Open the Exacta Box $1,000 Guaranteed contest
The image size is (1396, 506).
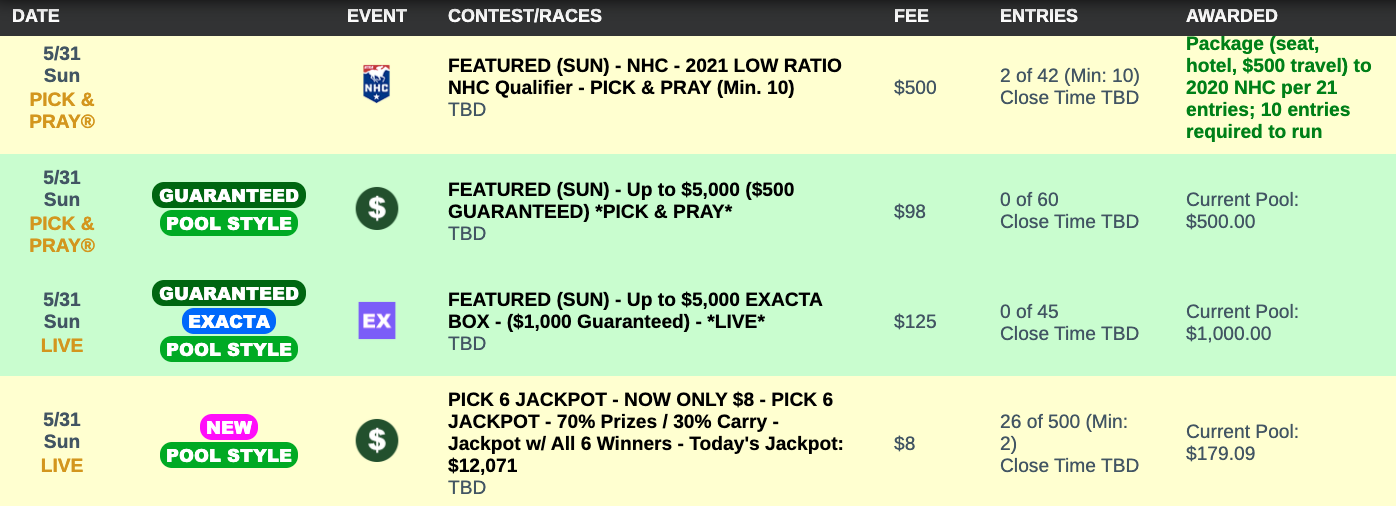tap(635, 310)
